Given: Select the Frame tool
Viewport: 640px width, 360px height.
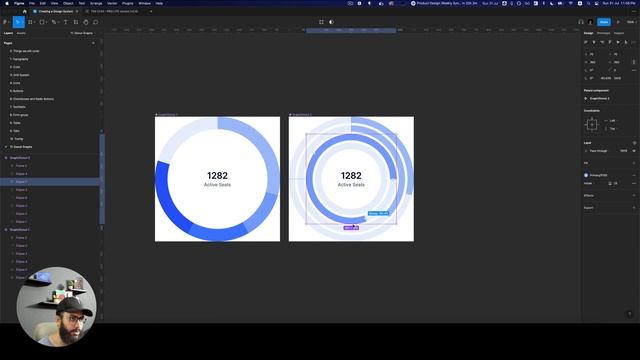Looking at the screenshot, I should [31, 22].
